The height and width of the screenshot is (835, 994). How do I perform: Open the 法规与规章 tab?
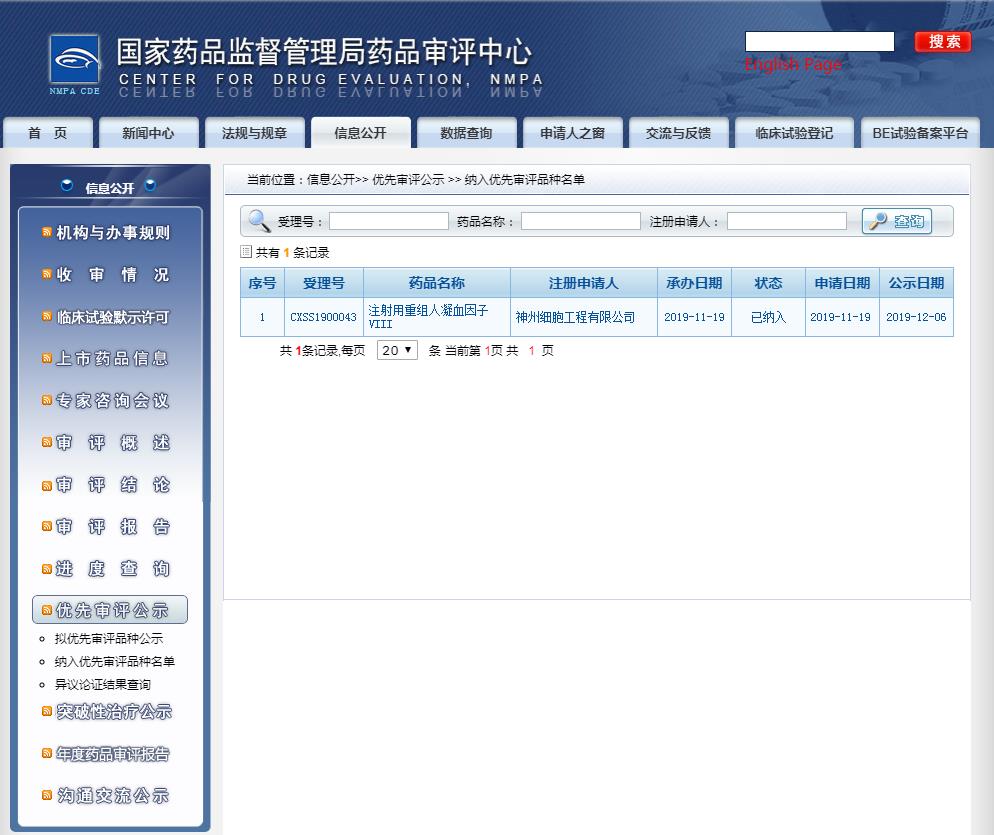[x=254, y=133]
